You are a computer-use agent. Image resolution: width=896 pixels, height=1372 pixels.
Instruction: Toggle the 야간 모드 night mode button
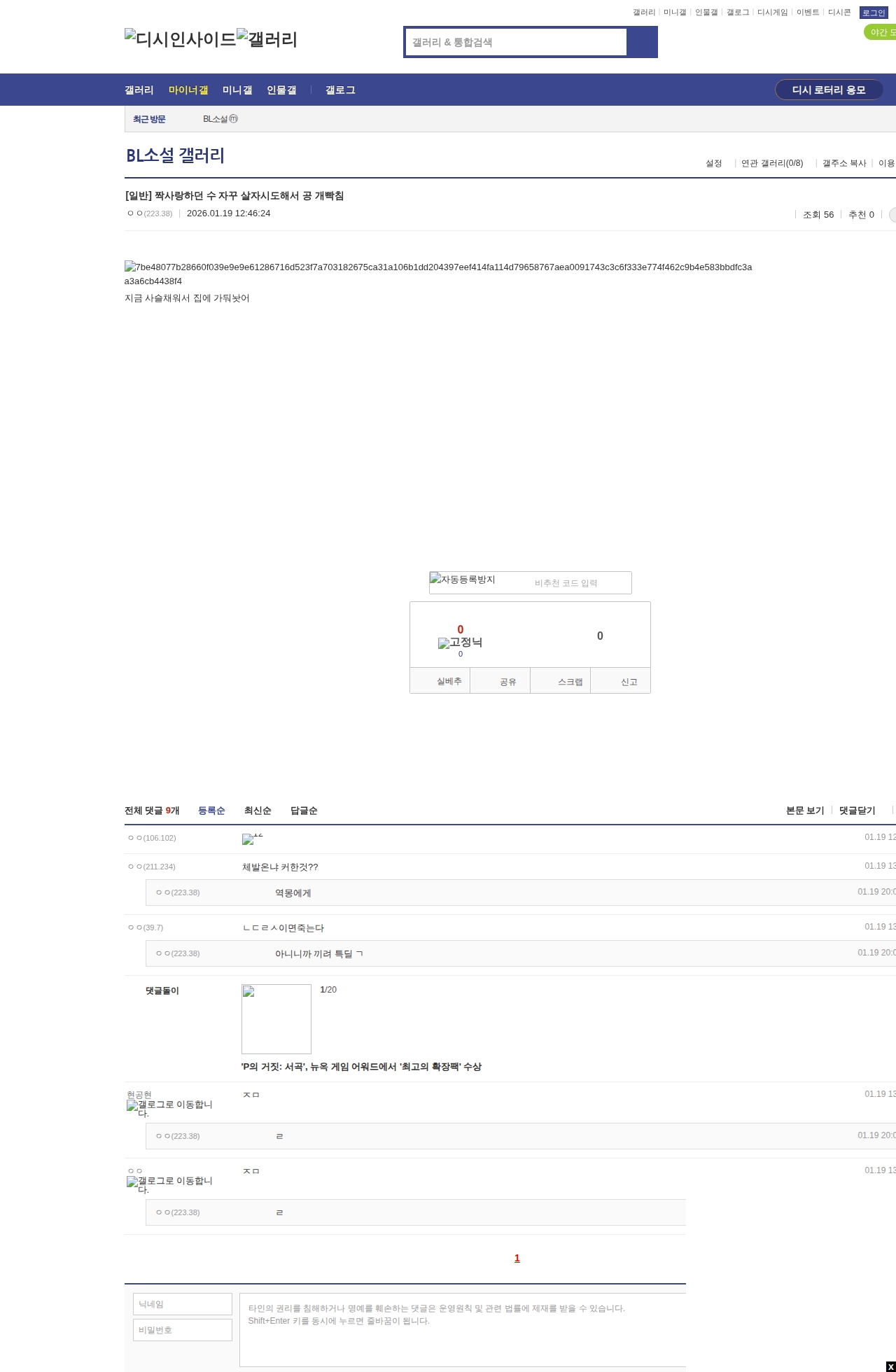(x=880, y=32)
